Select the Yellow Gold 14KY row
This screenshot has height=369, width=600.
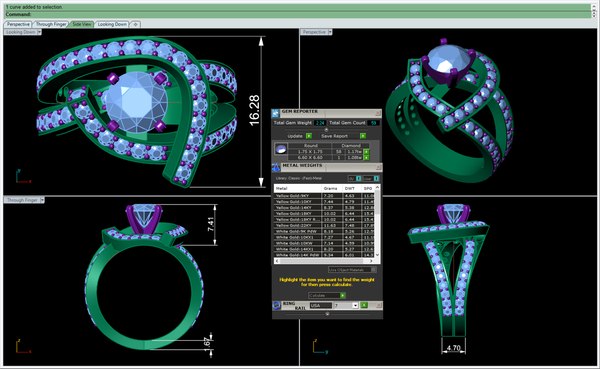(x=324, y=207)
